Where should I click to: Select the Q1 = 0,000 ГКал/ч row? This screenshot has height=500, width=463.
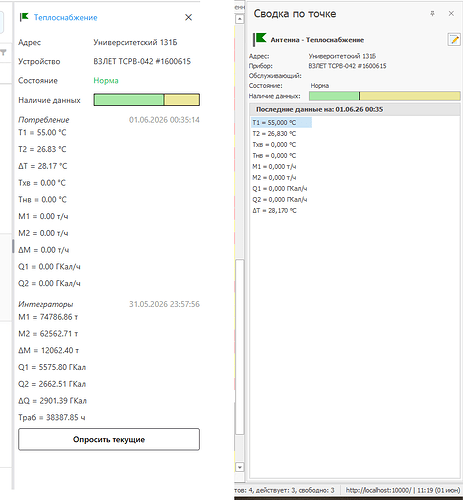click(280, 189)
